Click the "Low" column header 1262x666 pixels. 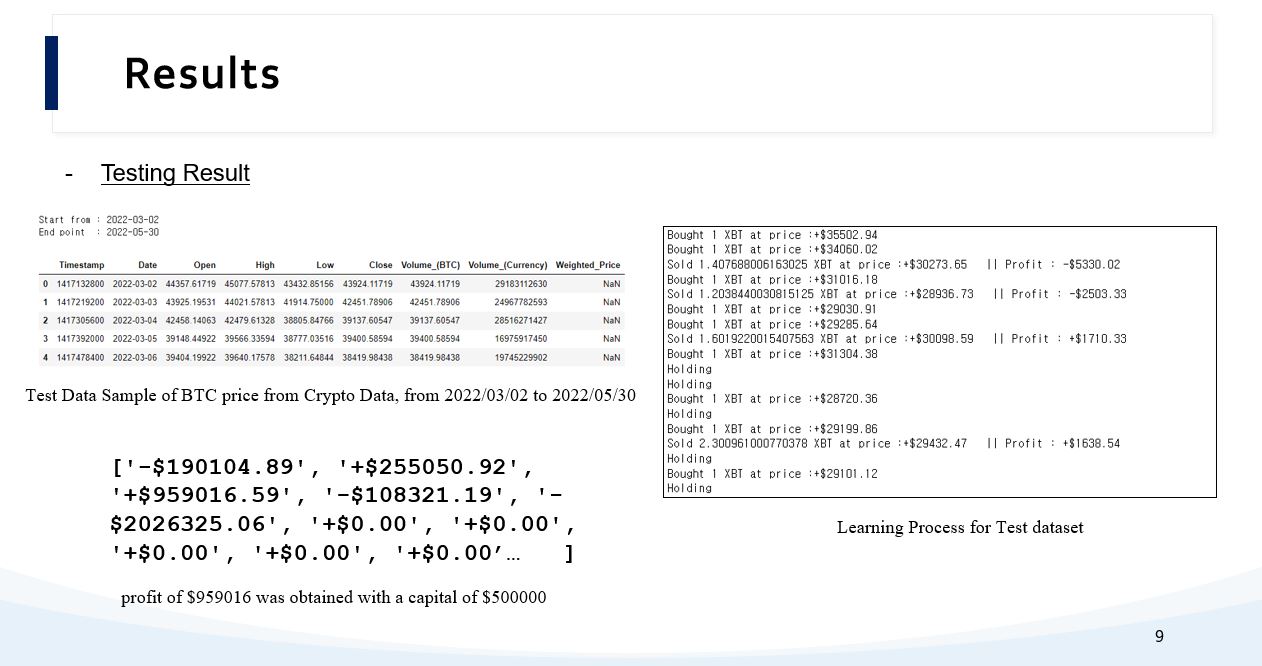tap(325, 265)
